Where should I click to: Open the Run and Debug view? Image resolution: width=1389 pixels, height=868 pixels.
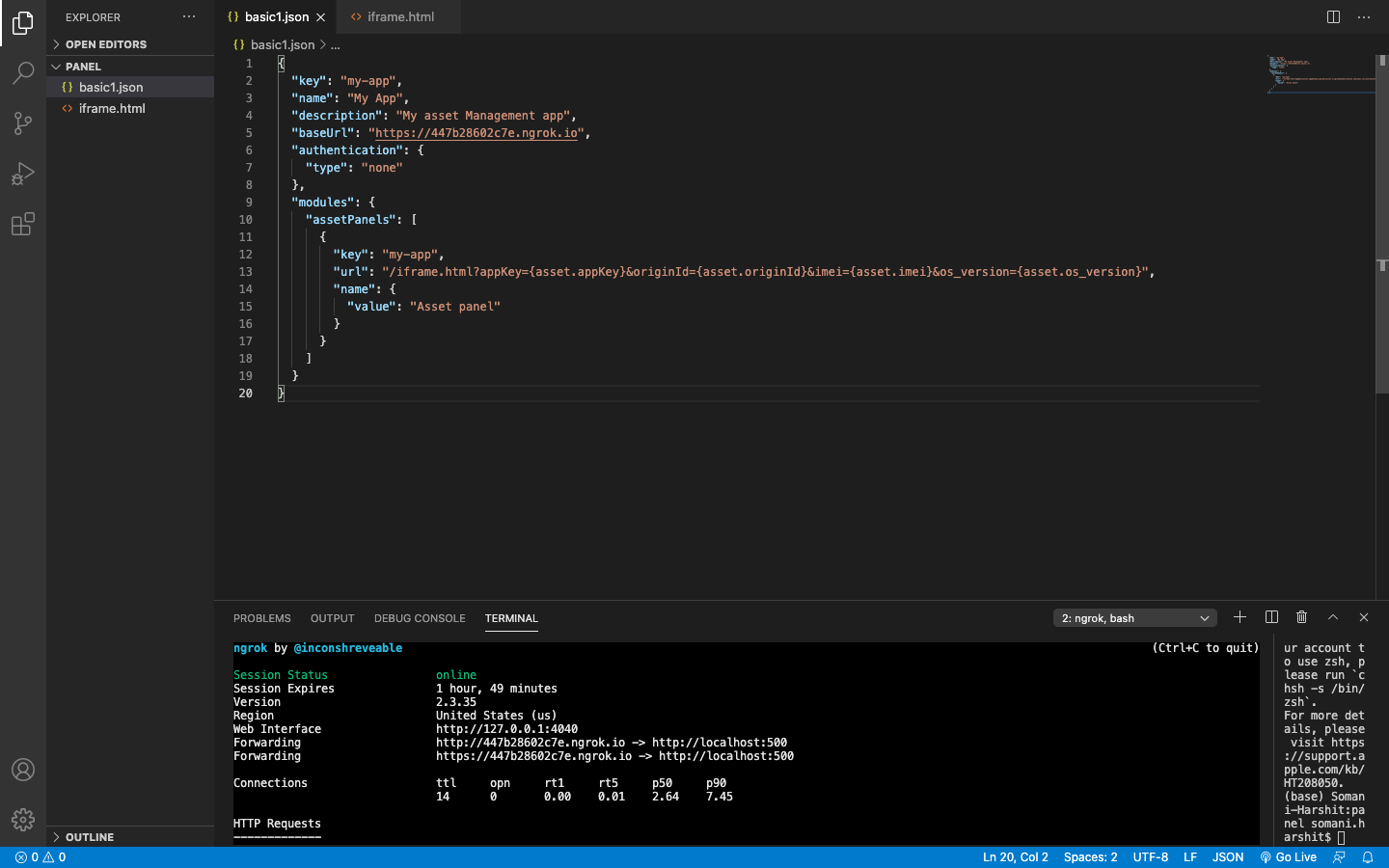[x=23, y=174]
